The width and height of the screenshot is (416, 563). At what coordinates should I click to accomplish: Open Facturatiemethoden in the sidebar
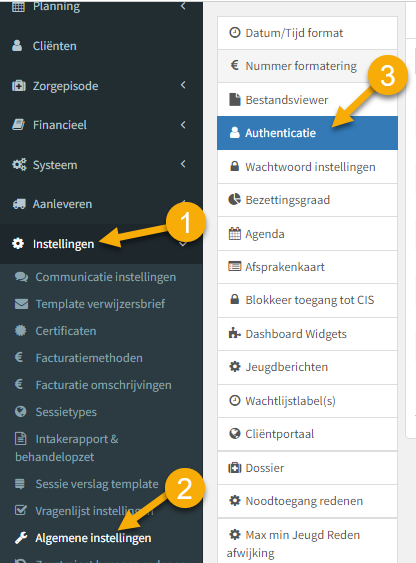click(89, 358)
